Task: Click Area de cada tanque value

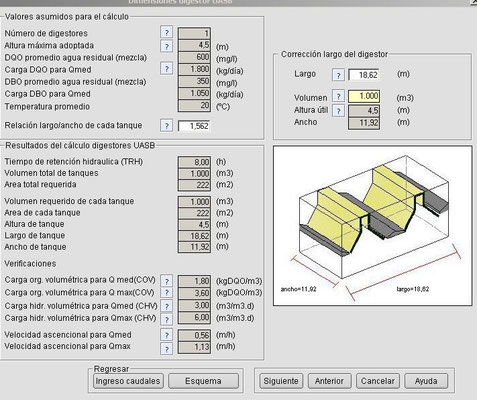Action: tap(194, 213)
